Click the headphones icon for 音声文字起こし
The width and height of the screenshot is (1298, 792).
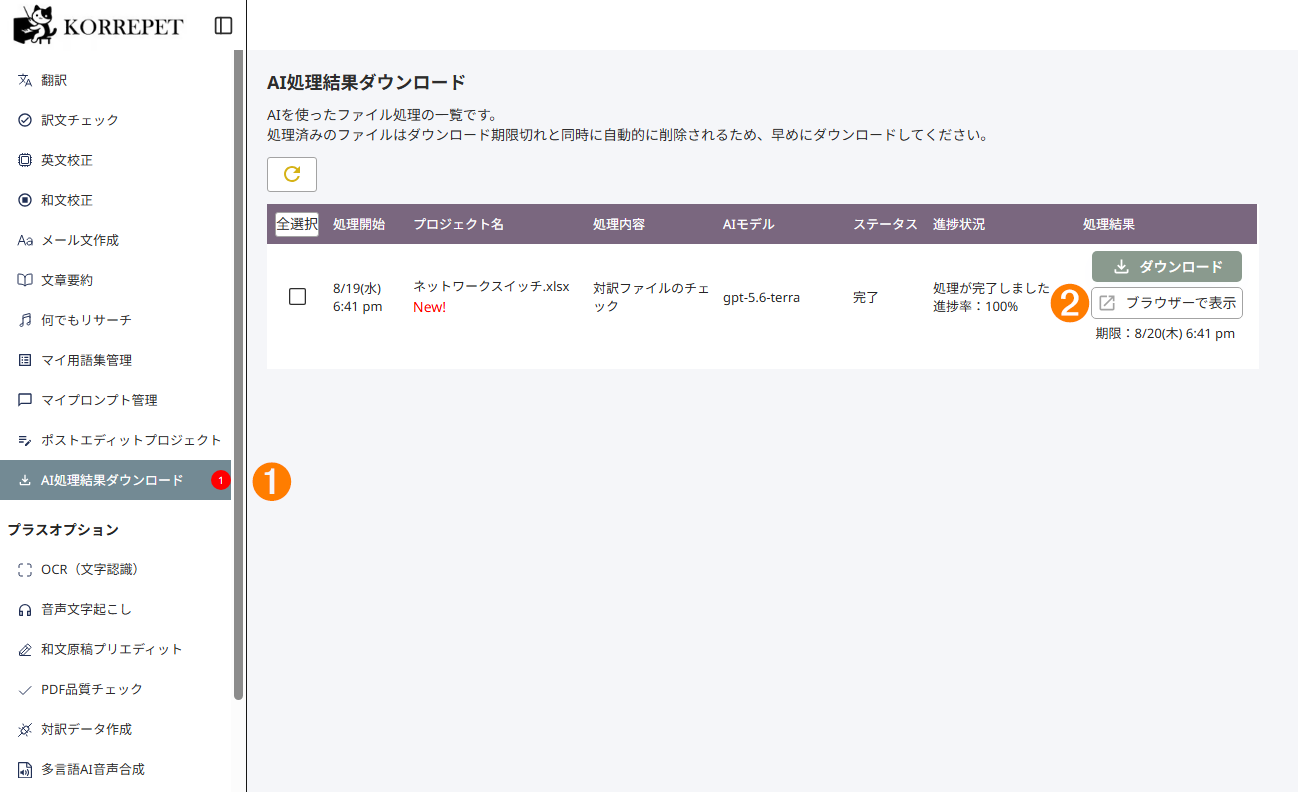point(25,609)
